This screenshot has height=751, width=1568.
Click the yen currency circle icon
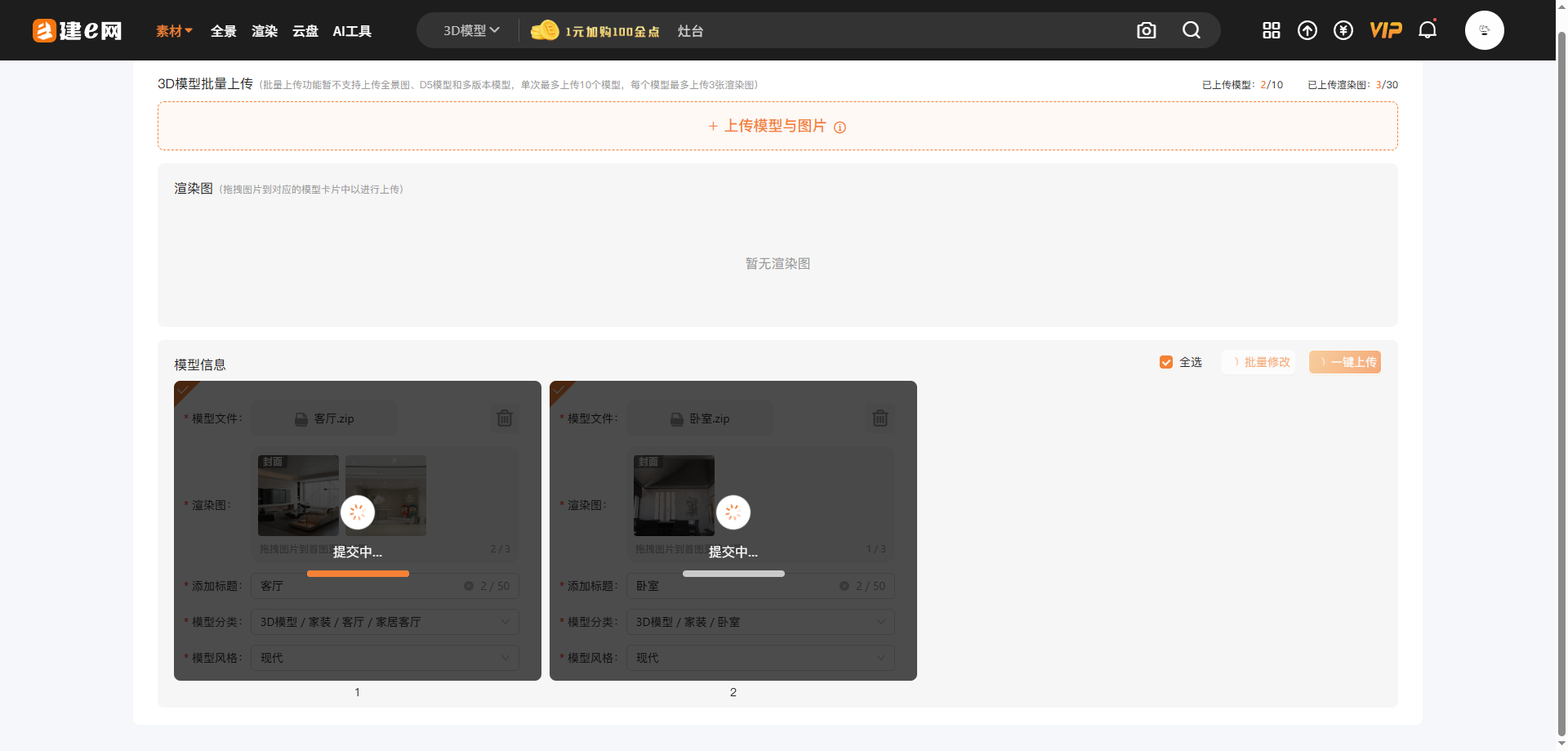point(1343,31)
